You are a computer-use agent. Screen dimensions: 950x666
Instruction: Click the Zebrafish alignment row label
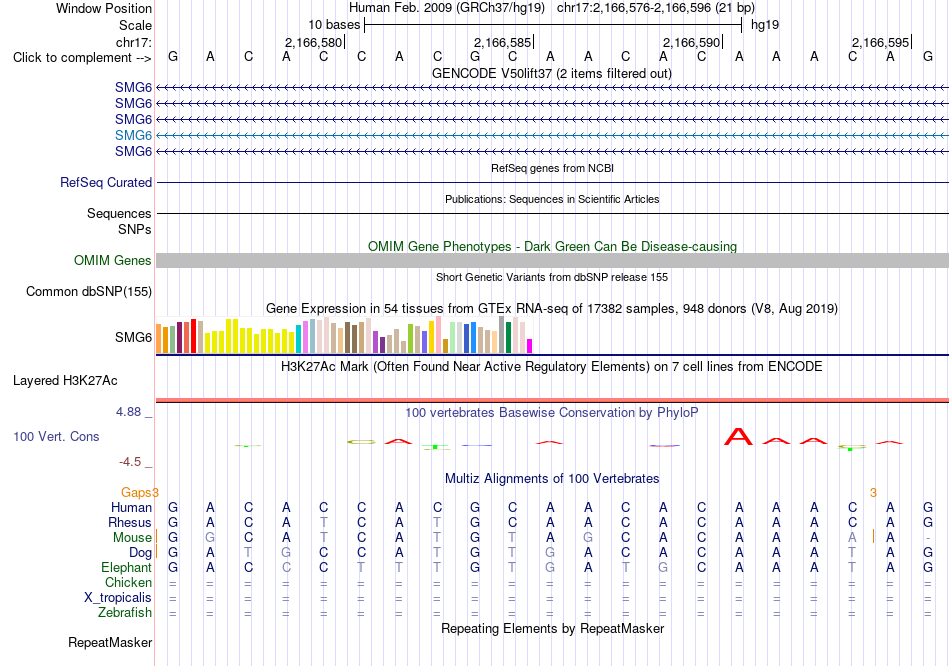125,613
